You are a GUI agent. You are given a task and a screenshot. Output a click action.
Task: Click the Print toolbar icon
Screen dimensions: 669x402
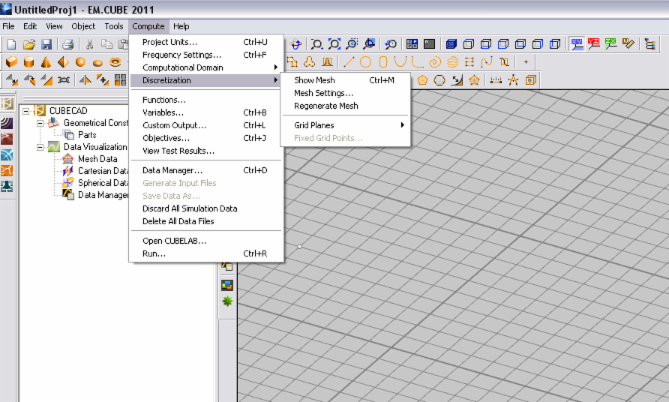click(x=67, y=44)
